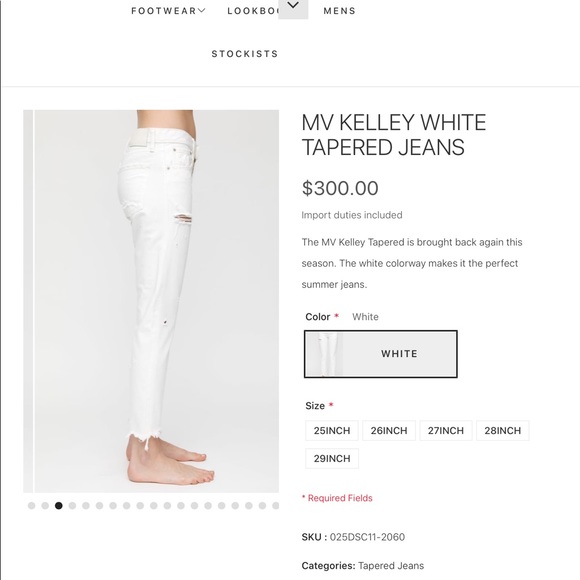Click the main side-view jeans product photo
Image resolution: width=580 pixels, height=580 pixels.
click(156, 301)
